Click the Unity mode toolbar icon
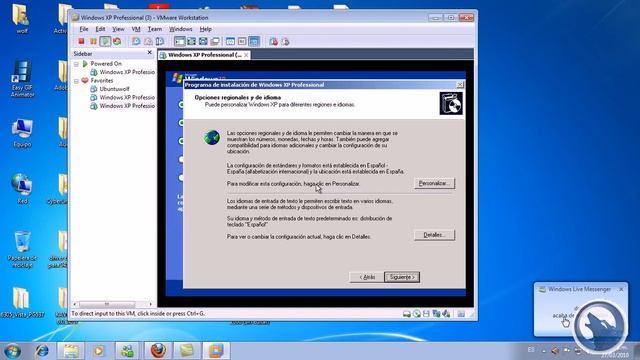The image size is (640, 360). pyautogui.click(x=215, y=41)
